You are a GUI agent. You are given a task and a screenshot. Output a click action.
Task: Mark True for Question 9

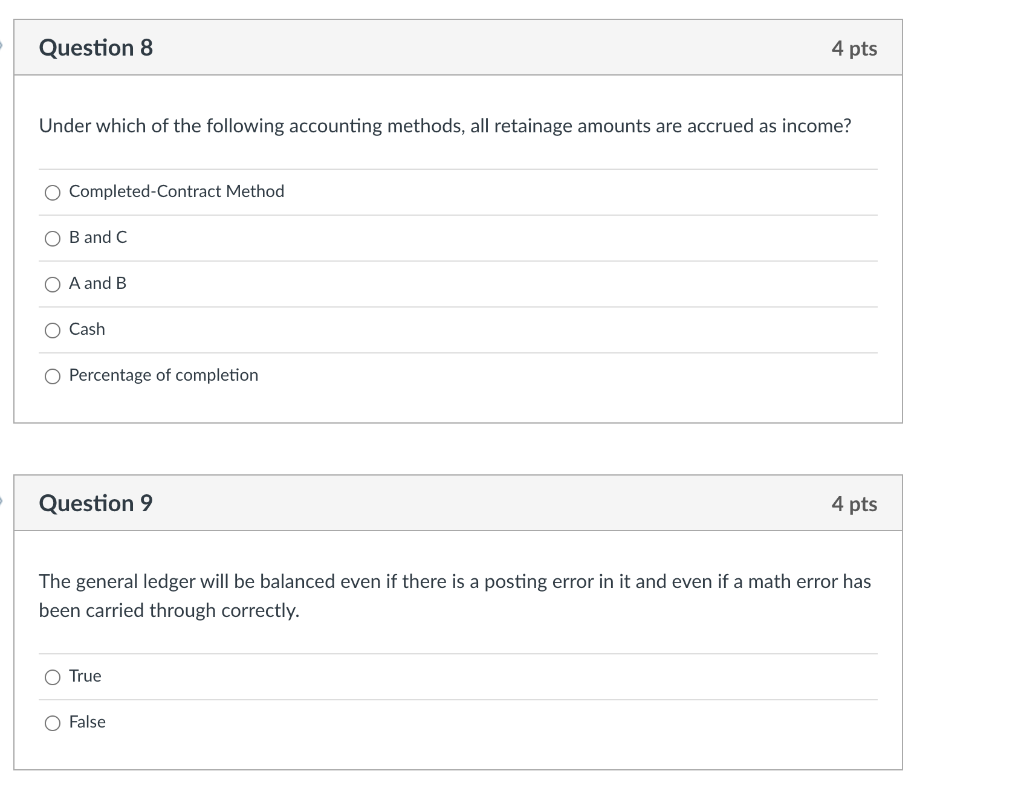click(52, 677)
